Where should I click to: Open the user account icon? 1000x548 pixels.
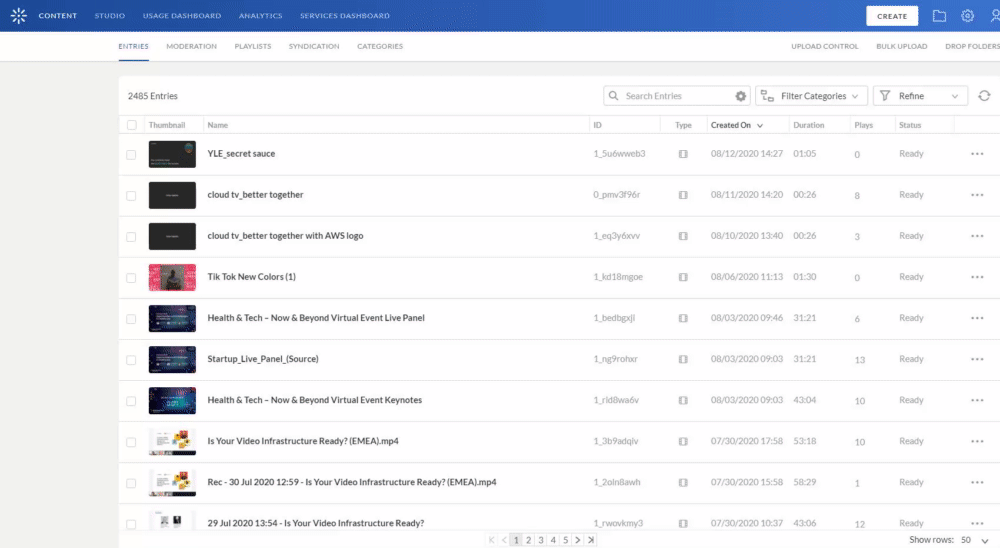[992, 16]
